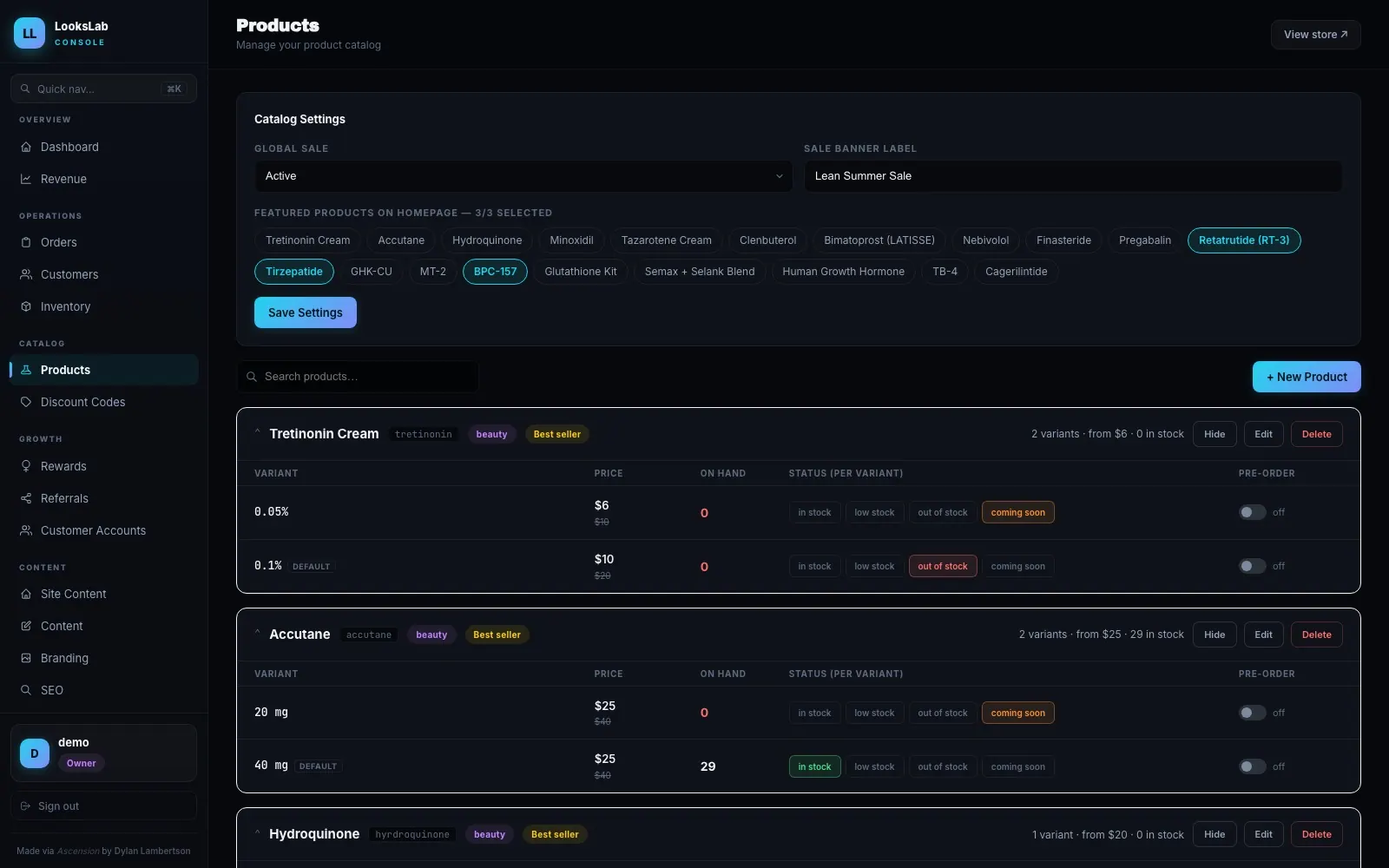The image size is (1389, 868).
Task: Collapse the Hydroquinone product card
Action: click(258, 832)
